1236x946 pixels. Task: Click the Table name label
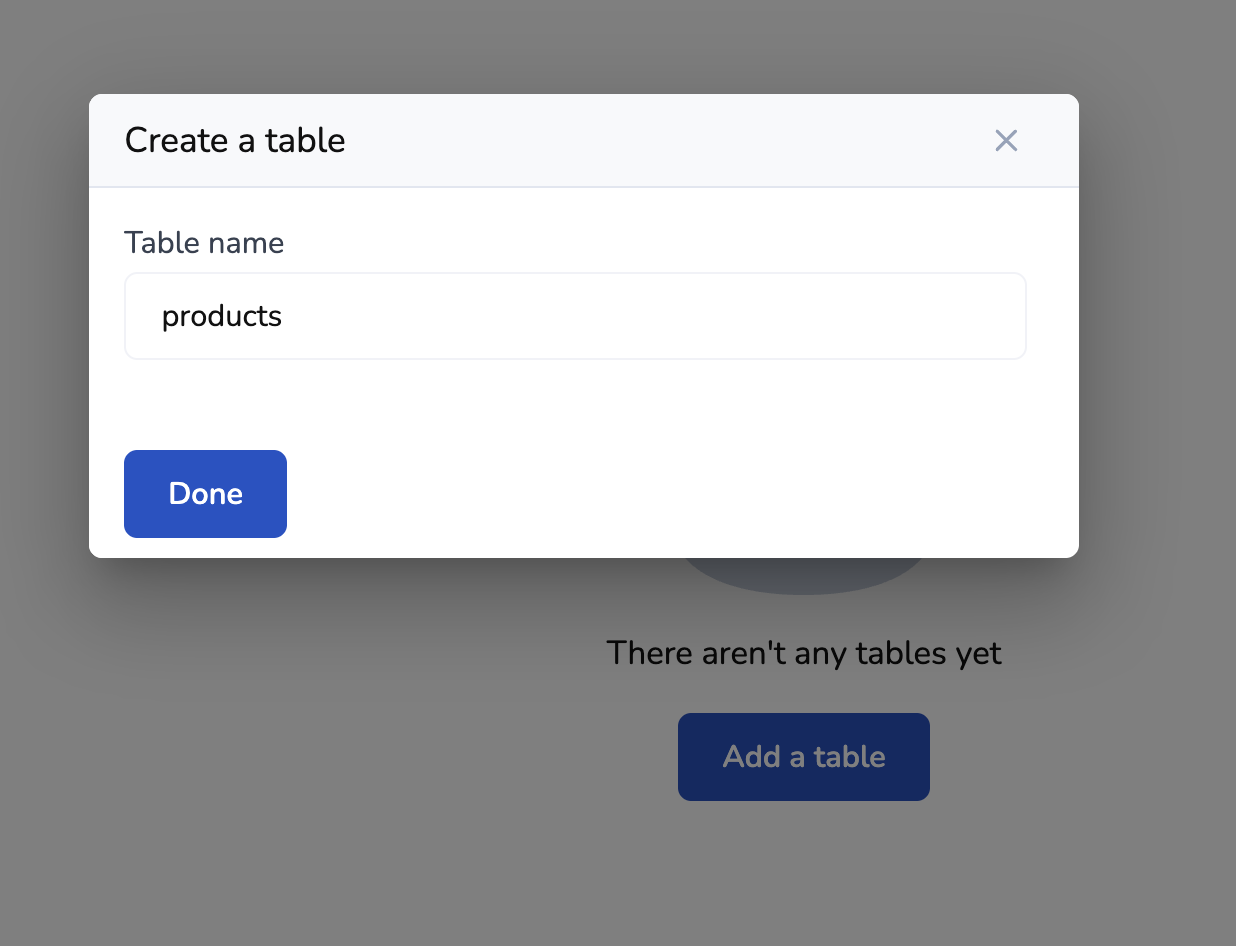pos(204,243)
